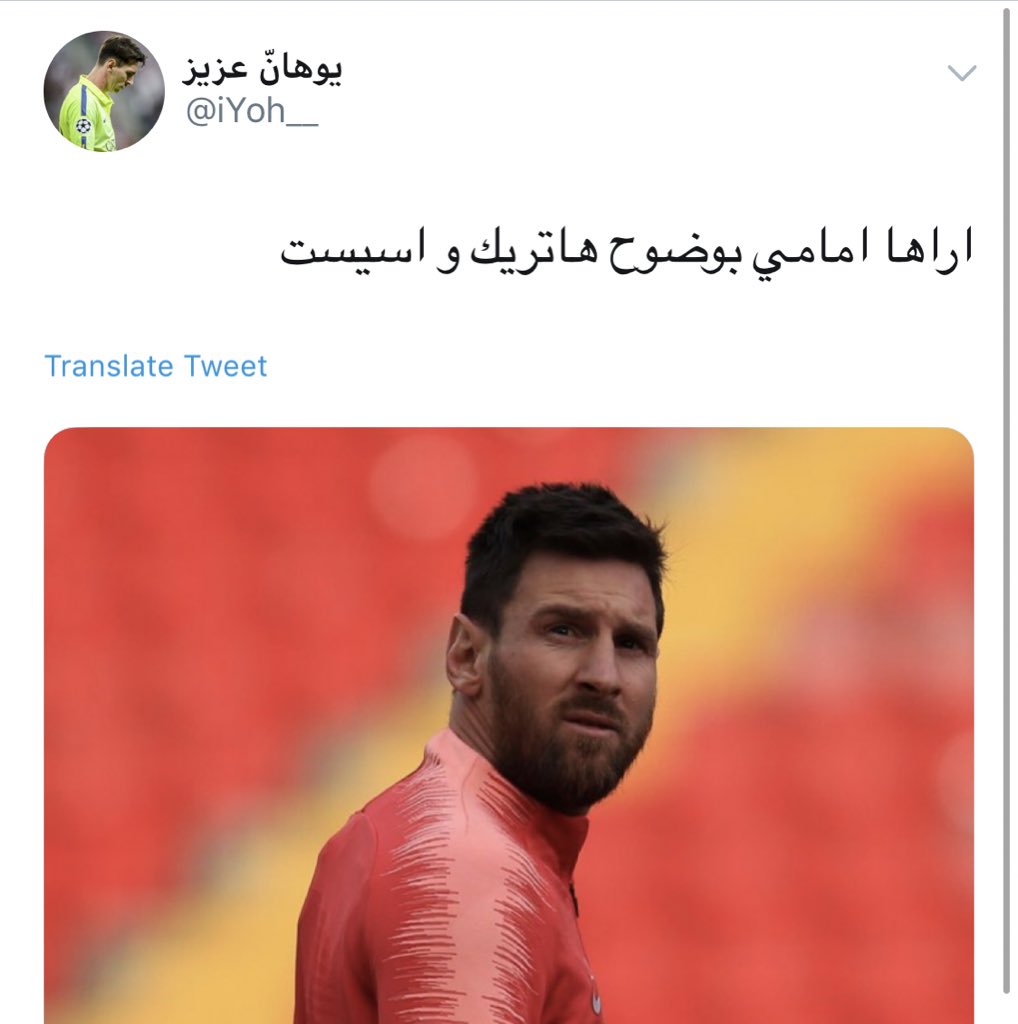
Task: Click the pink training jacket in photo
Action: (444, 901)
